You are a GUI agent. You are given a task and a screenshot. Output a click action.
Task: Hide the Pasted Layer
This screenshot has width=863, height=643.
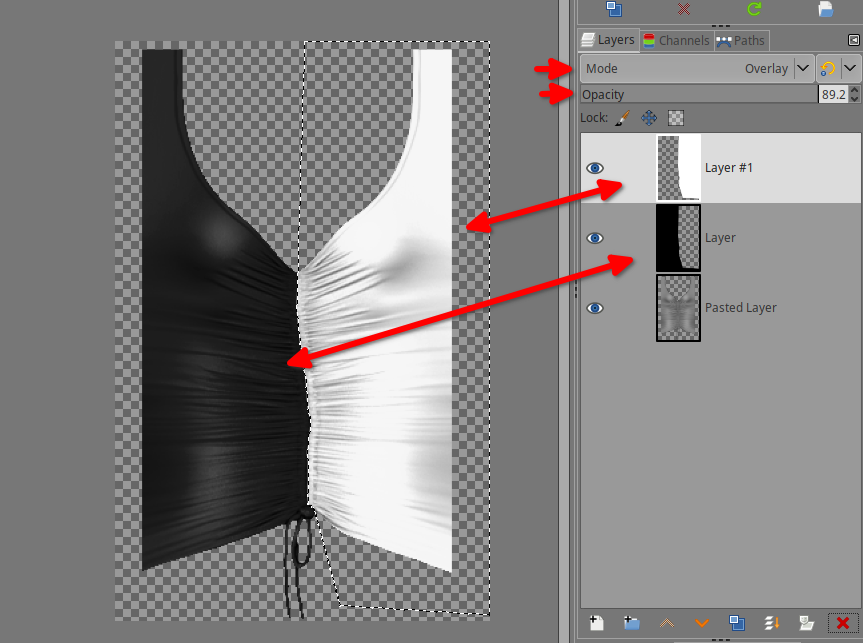click(595, 308)
